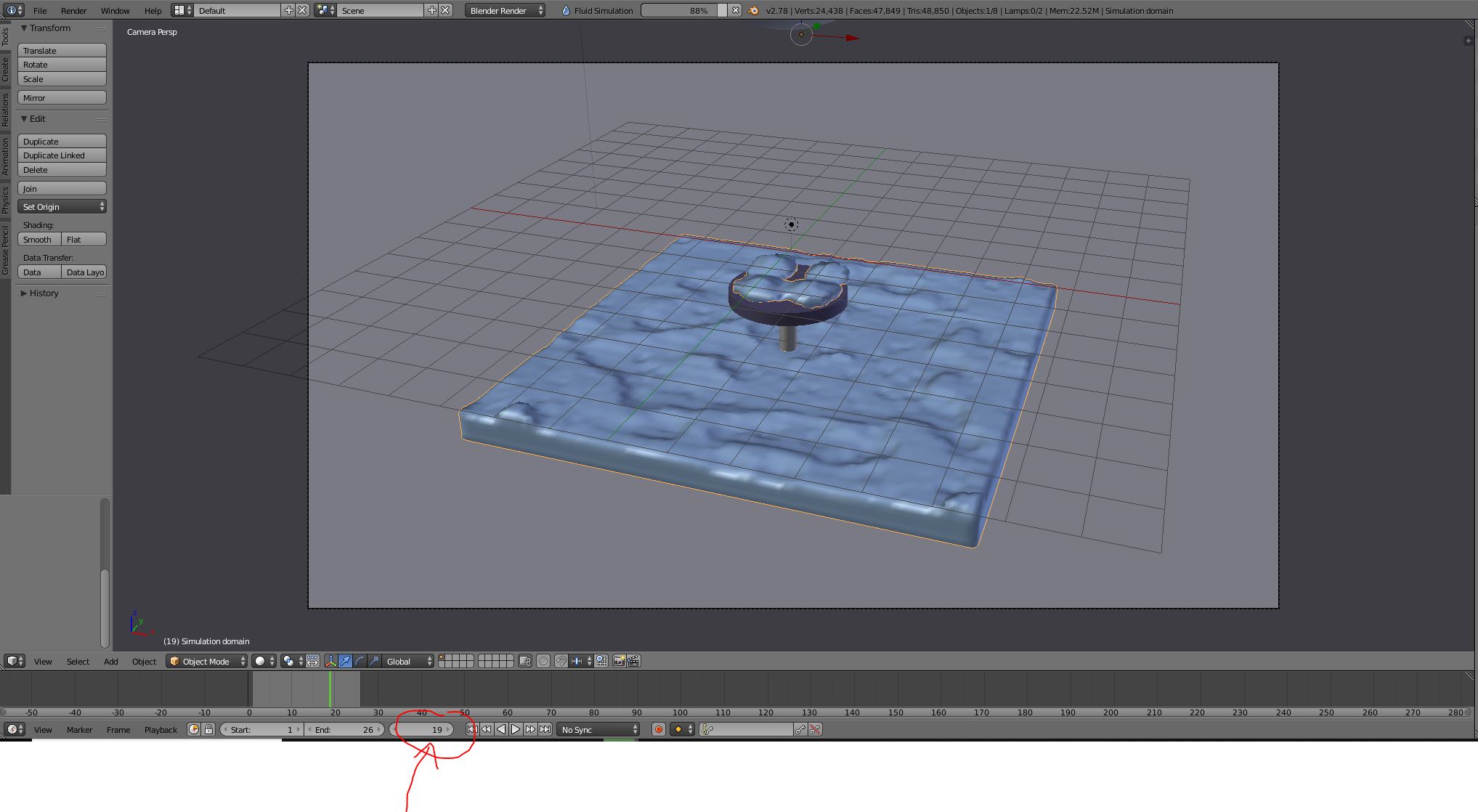Toggle the 3D manipulator axis icon

[x=331, y=661]
